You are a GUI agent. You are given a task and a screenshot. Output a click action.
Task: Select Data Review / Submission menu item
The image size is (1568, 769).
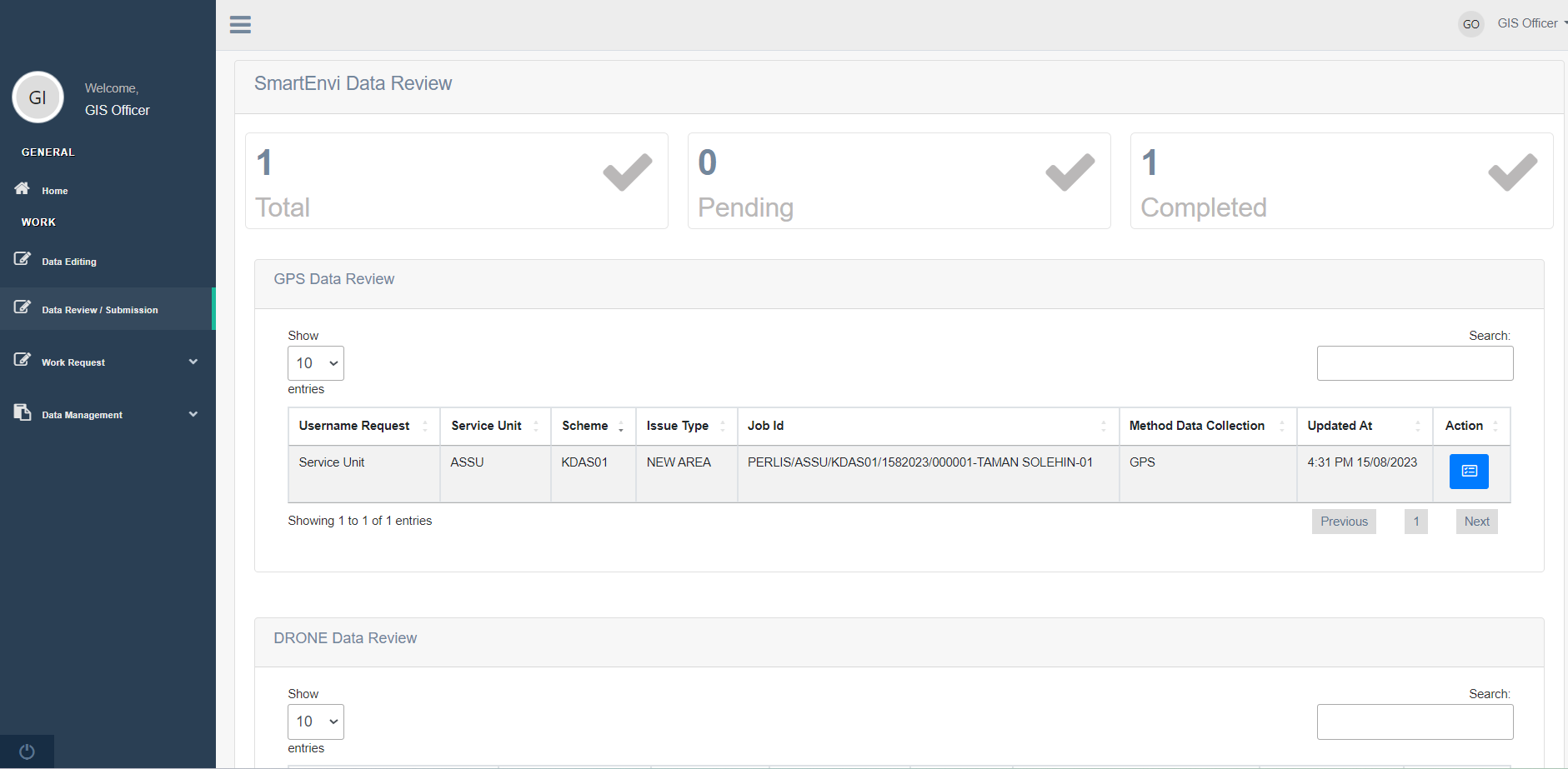tap(100, 310)
